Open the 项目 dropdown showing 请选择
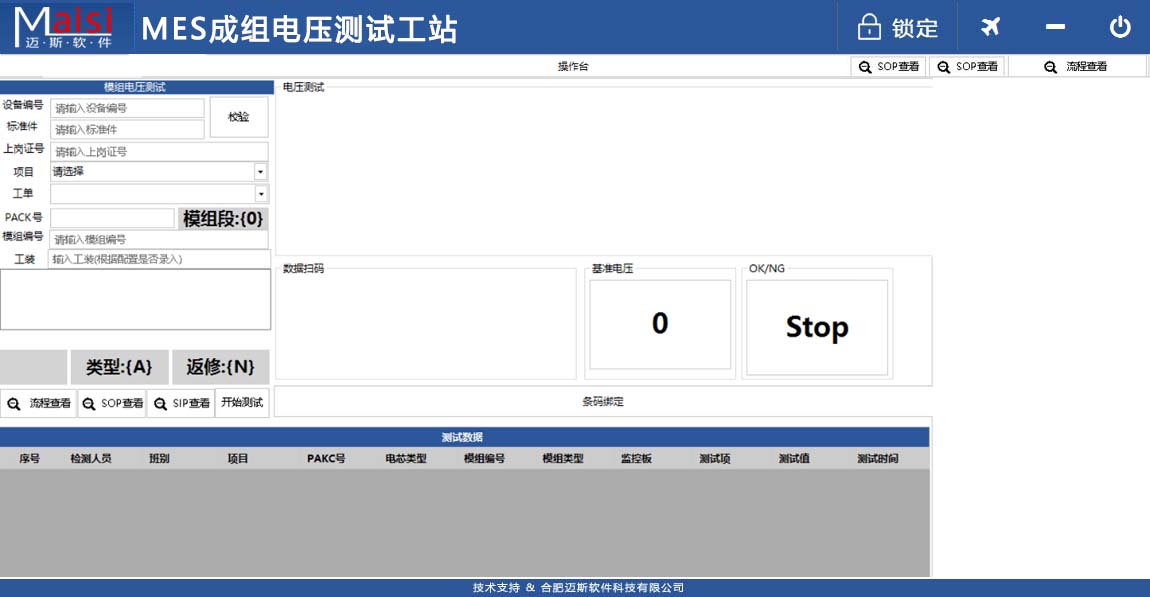Viewport: 1150px width, 597px height. click(x=158, y=171)
